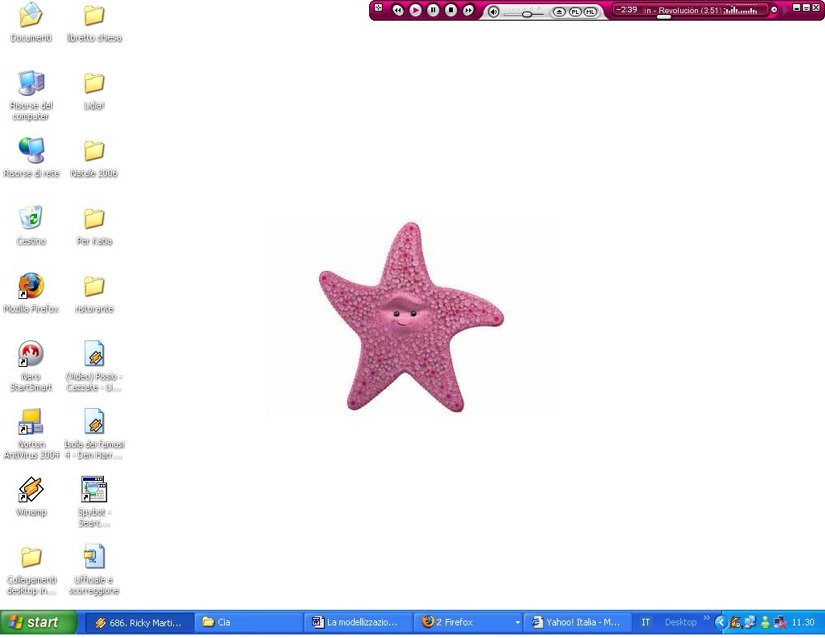Launch the Winamp desktop shortcut
The width and height of the screenshot is (825, 638).
click(31, 497)
